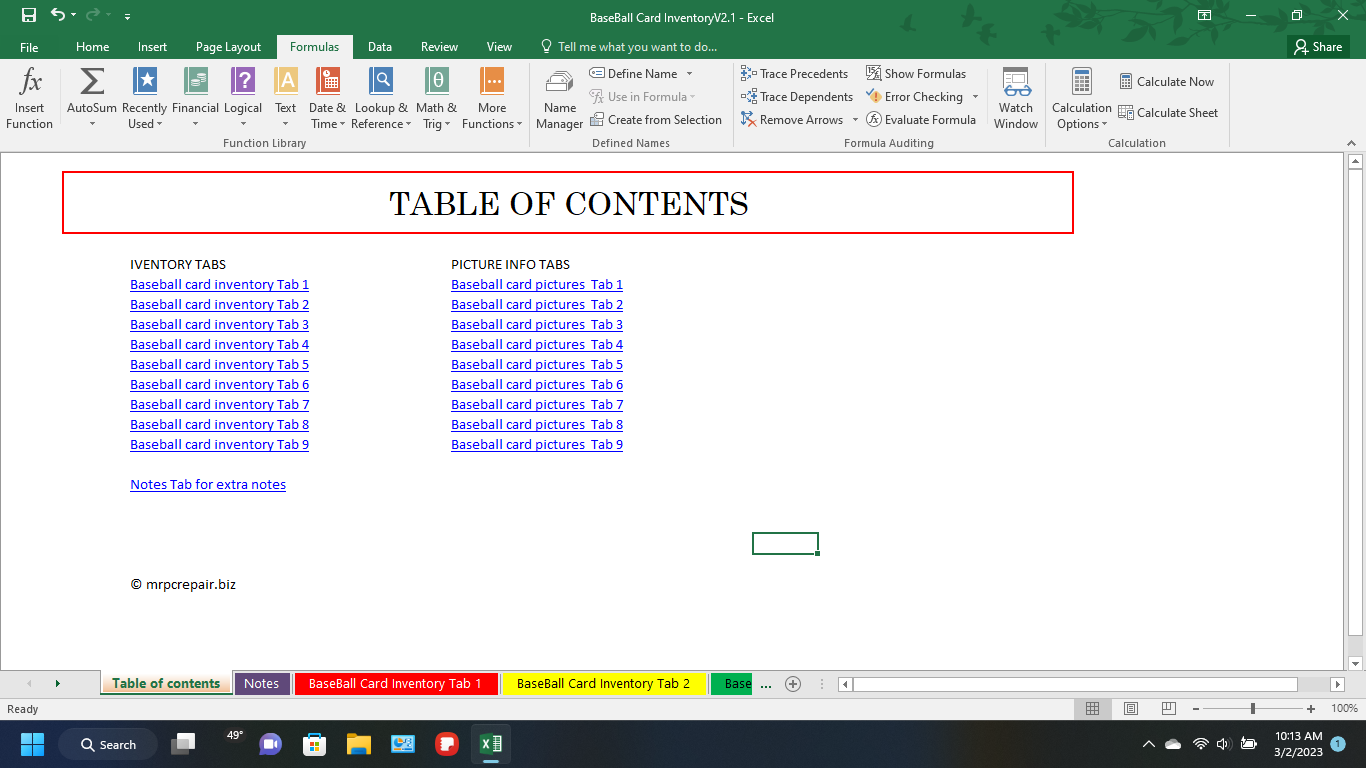
Task: Switch to the Page Layout ribbon tab
Action: pyautogui.click(x=229, y=47)
